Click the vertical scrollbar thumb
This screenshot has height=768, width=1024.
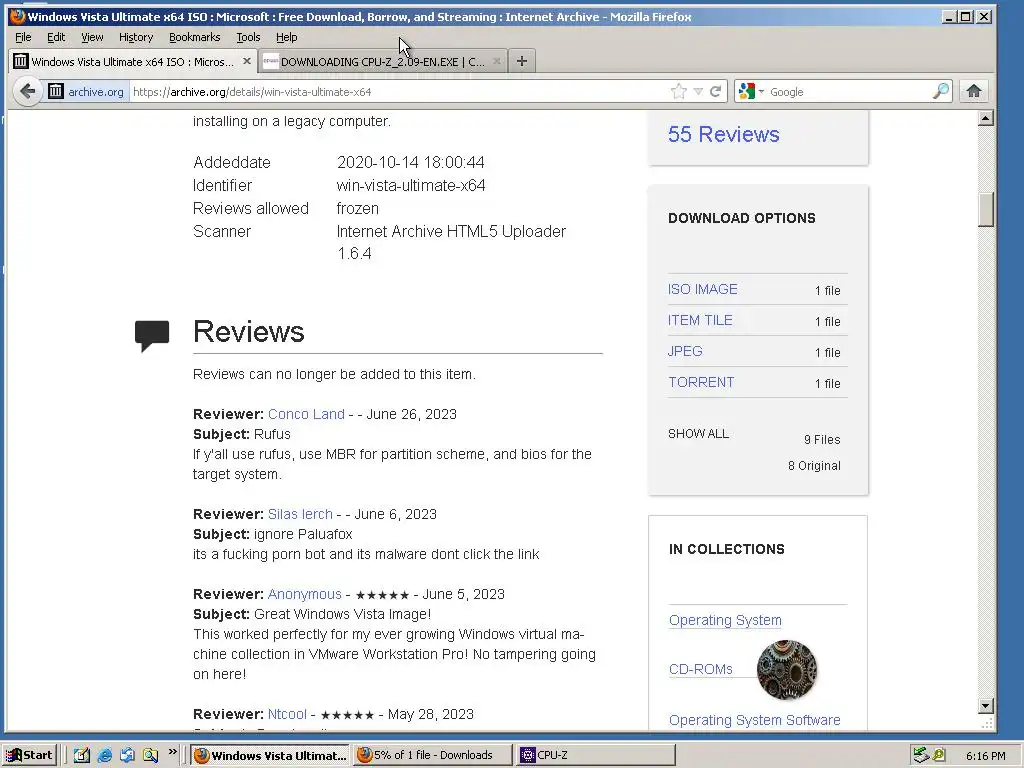point(986,209)
